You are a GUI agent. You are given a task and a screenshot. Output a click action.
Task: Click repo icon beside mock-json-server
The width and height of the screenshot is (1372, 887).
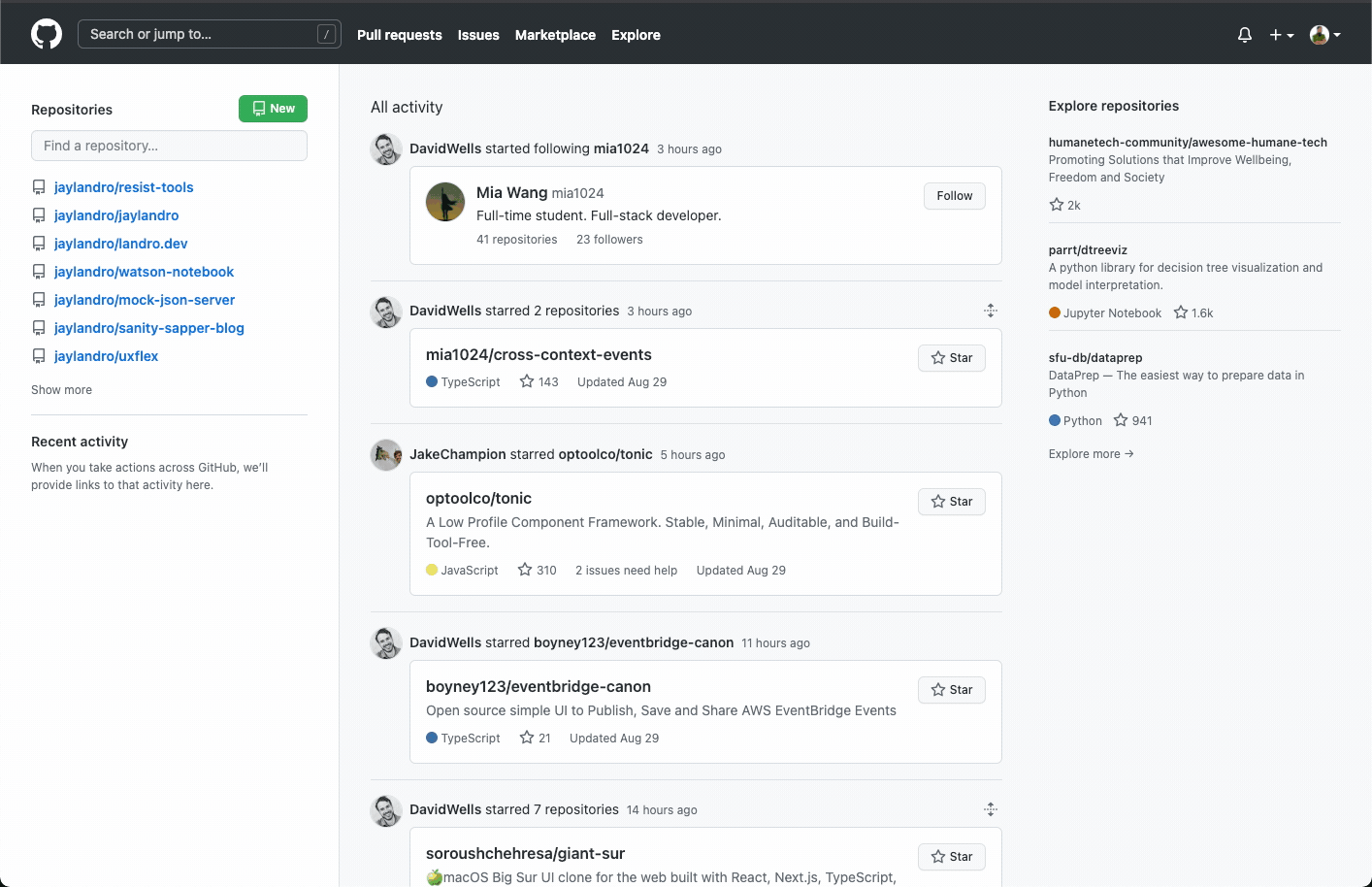pos(39,300)
